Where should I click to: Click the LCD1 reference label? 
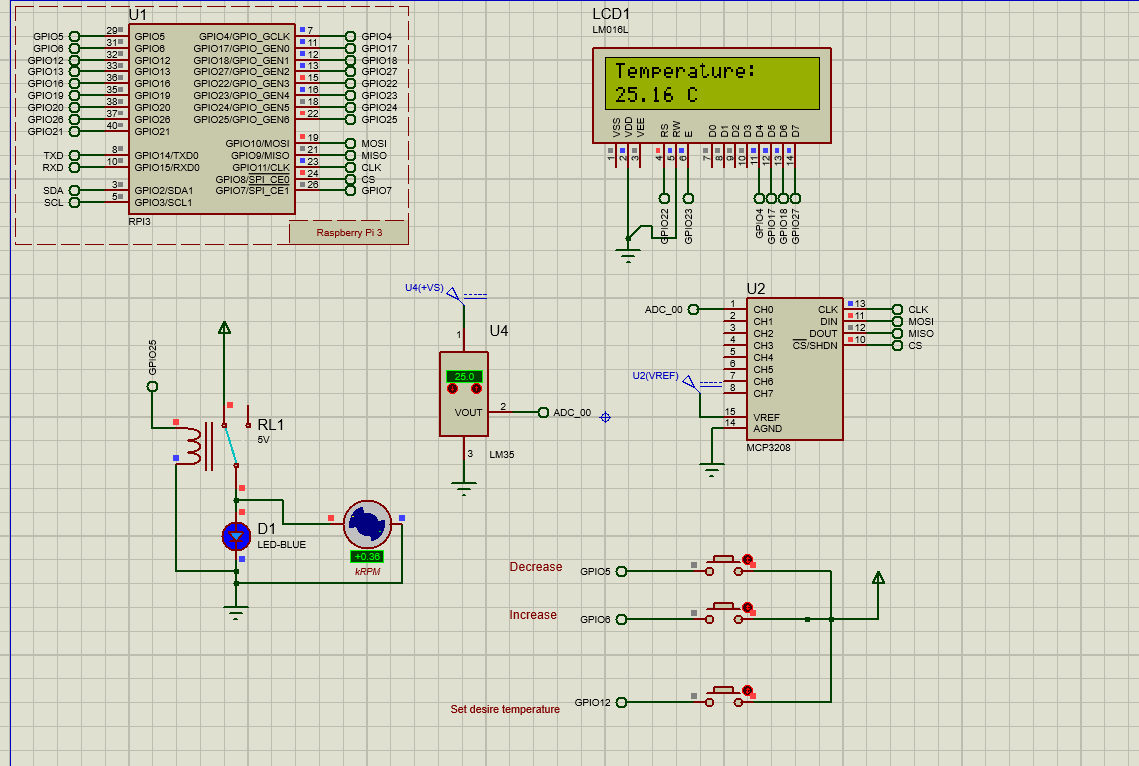[611, 14]
